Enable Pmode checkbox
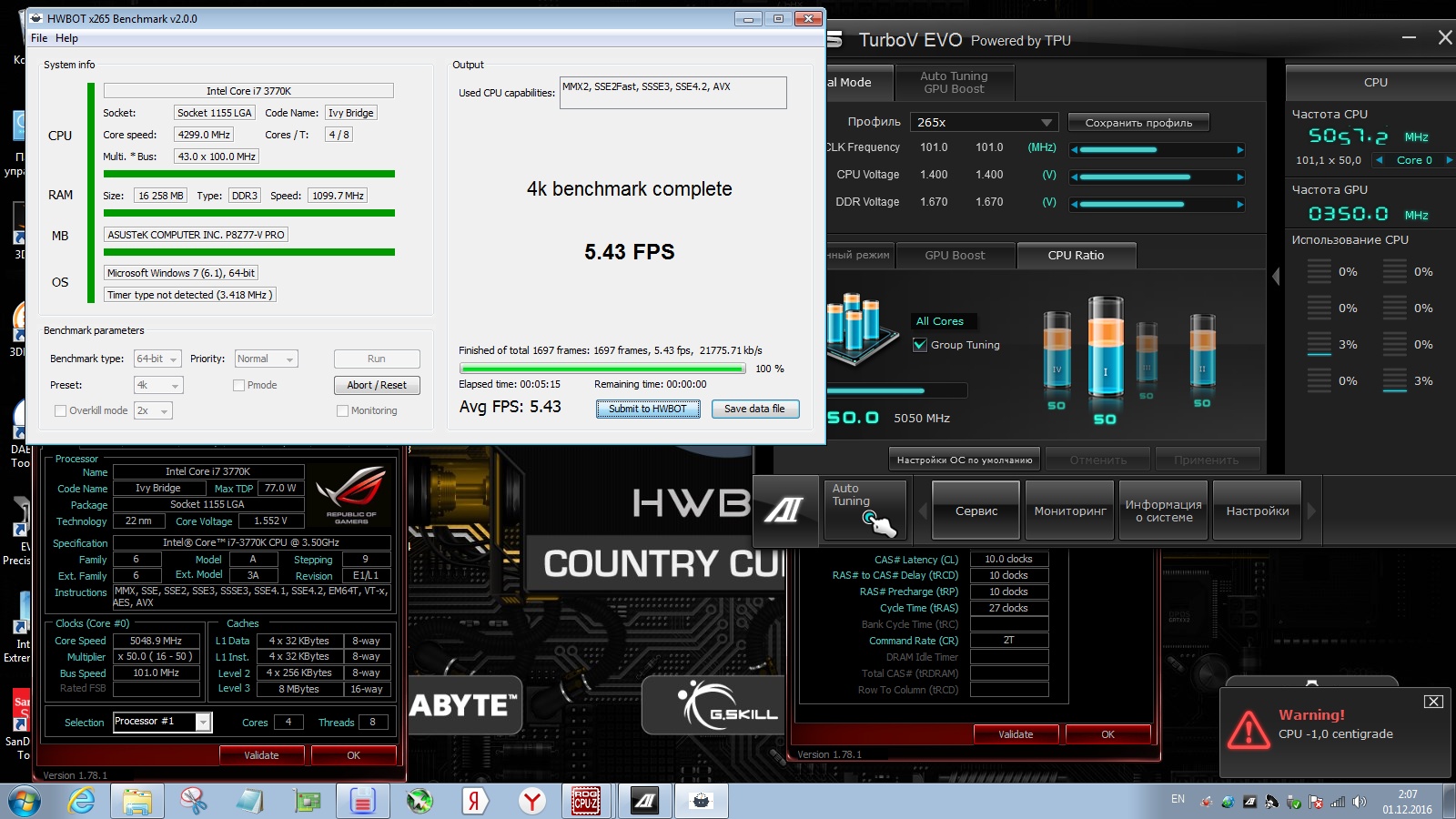The width and height of the screenshot is (1456, 819). pos(238,385)
